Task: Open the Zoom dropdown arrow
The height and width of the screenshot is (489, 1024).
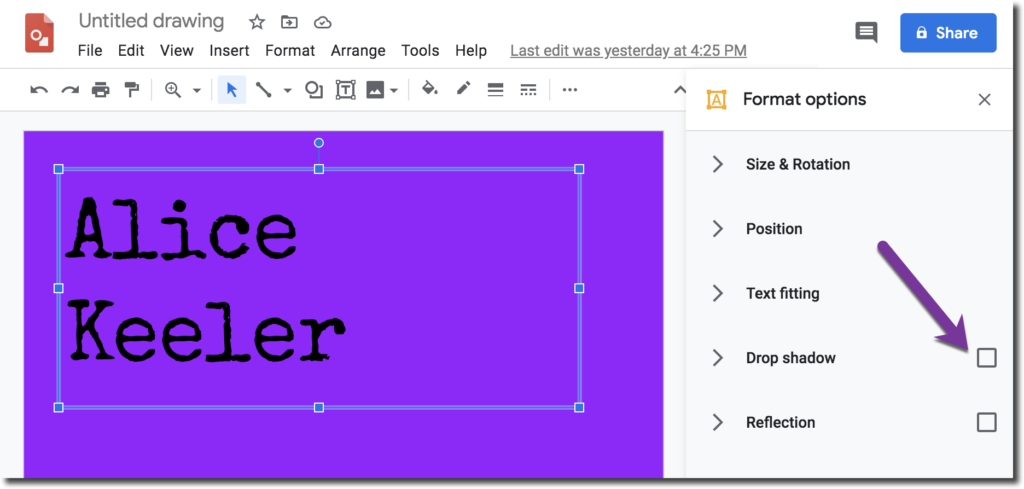Action: coord(197,91)
